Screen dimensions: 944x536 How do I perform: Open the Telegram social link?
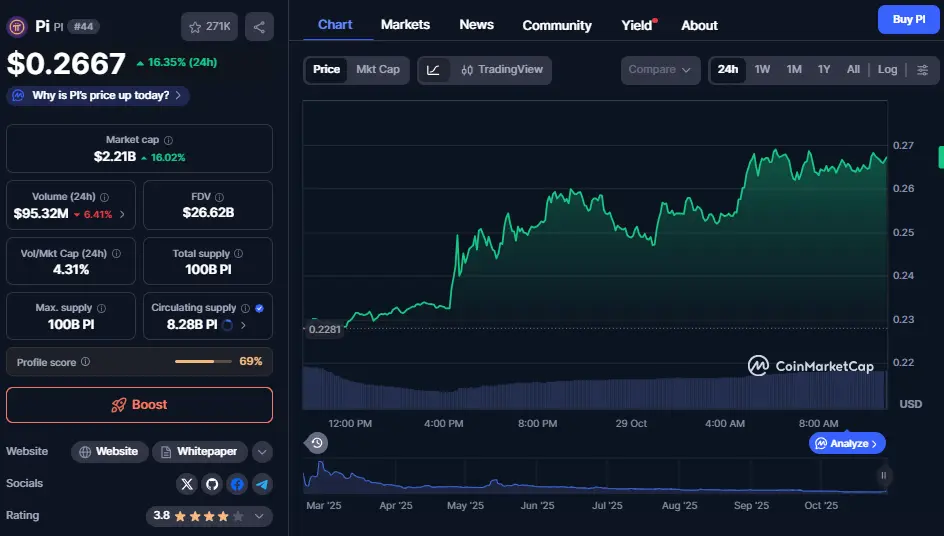point(262,484)
